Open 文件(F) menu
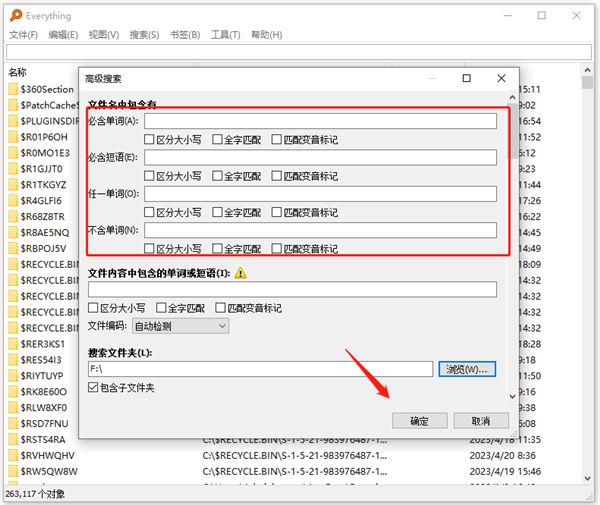This screenshot has width=600, height=505. 24,35
